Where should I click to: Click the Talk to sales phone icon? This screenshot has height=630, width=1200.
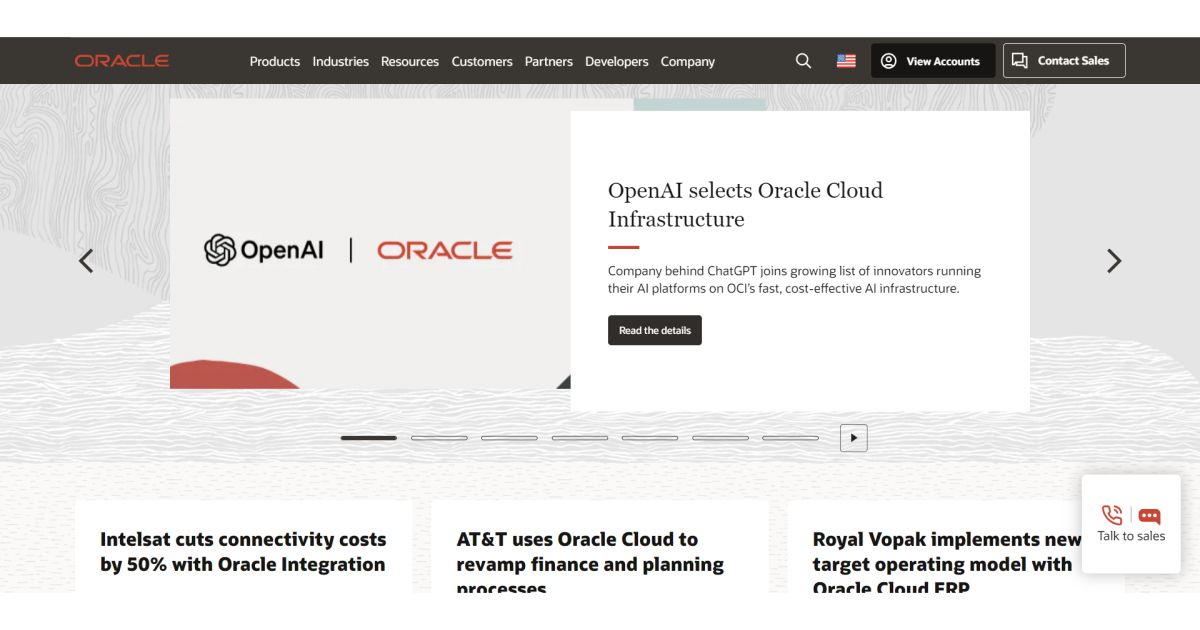click(1111, 515)
